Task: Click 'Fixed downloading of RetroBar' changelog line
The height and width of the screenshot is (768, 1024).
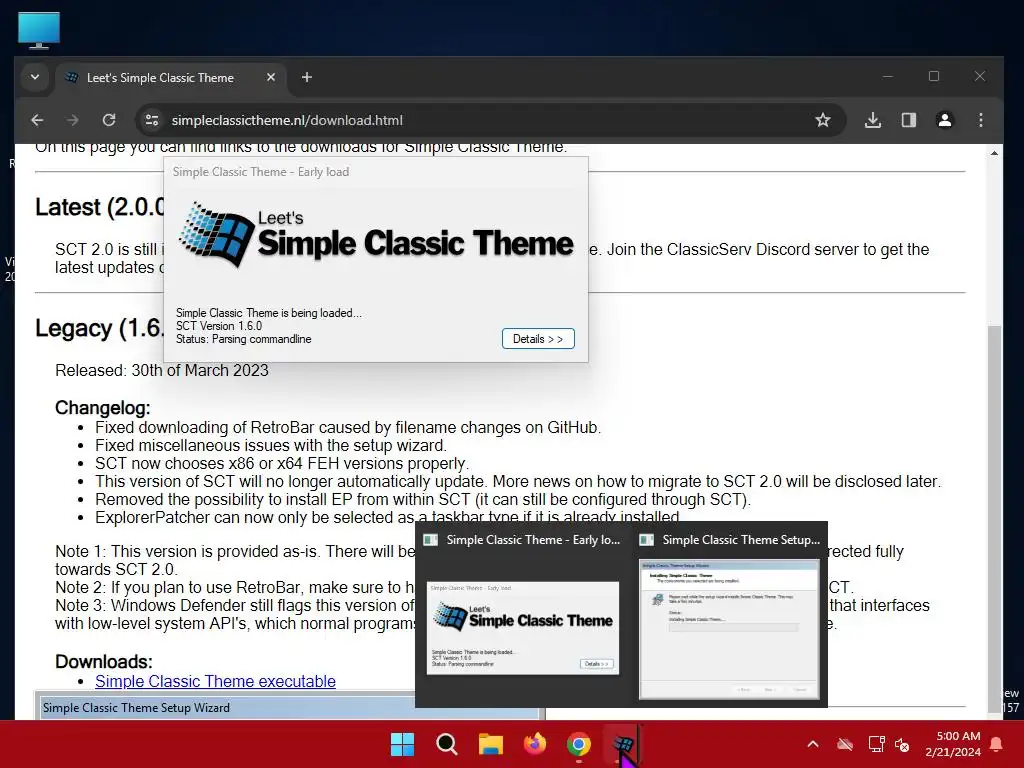Action: (x=348, y=427)
